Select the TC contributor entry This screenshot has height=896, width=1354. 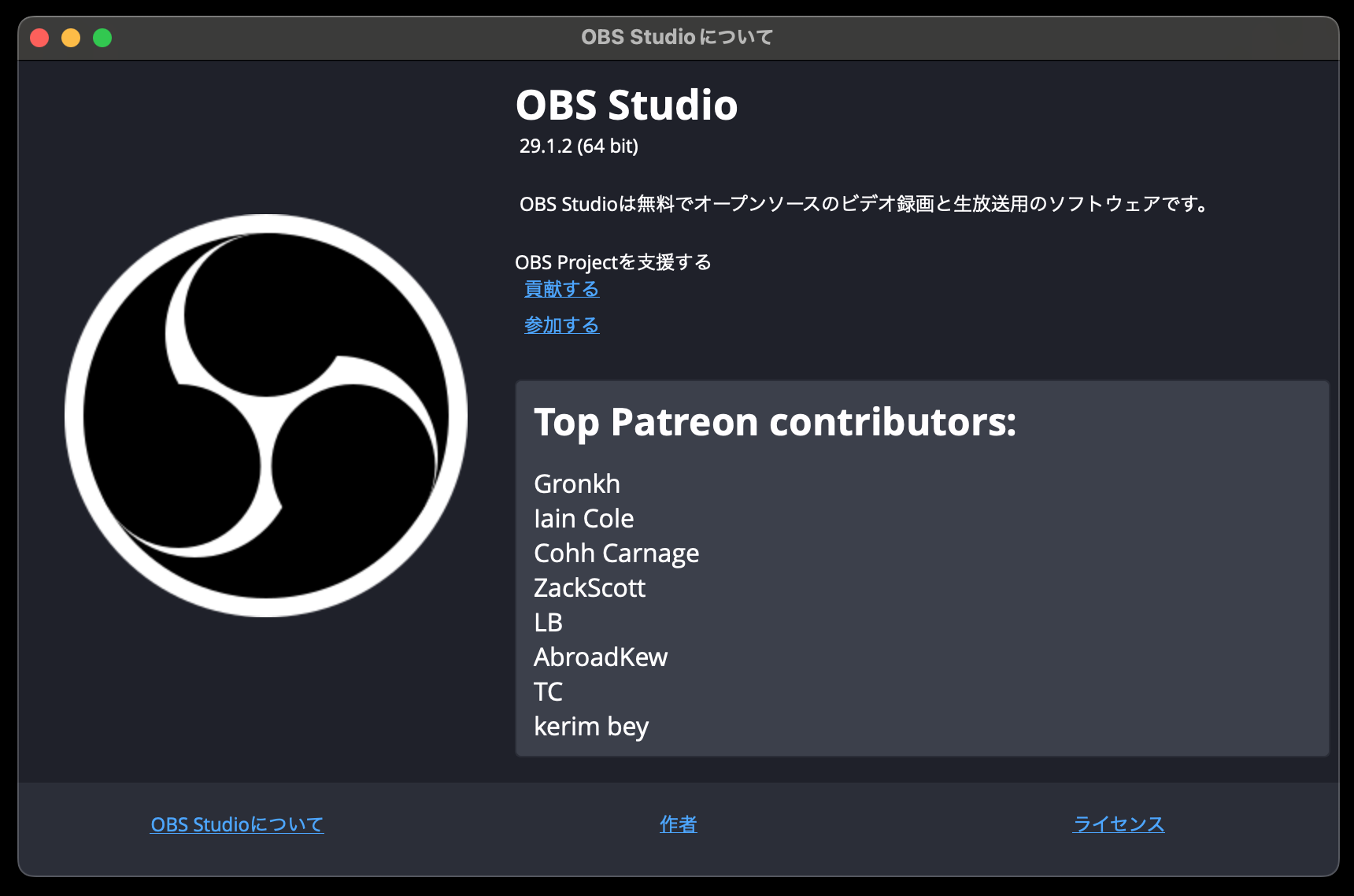[548, 692]
